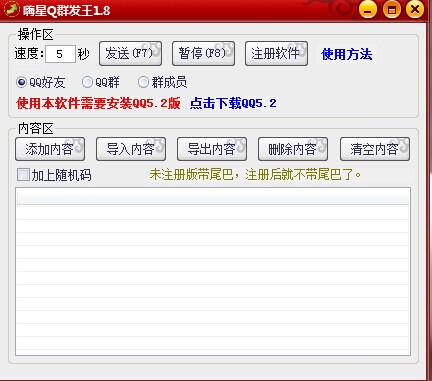This screenshot has width=432, height=381.
Task: Click the 清空内容 button
Action: click(x=375, y=149)
